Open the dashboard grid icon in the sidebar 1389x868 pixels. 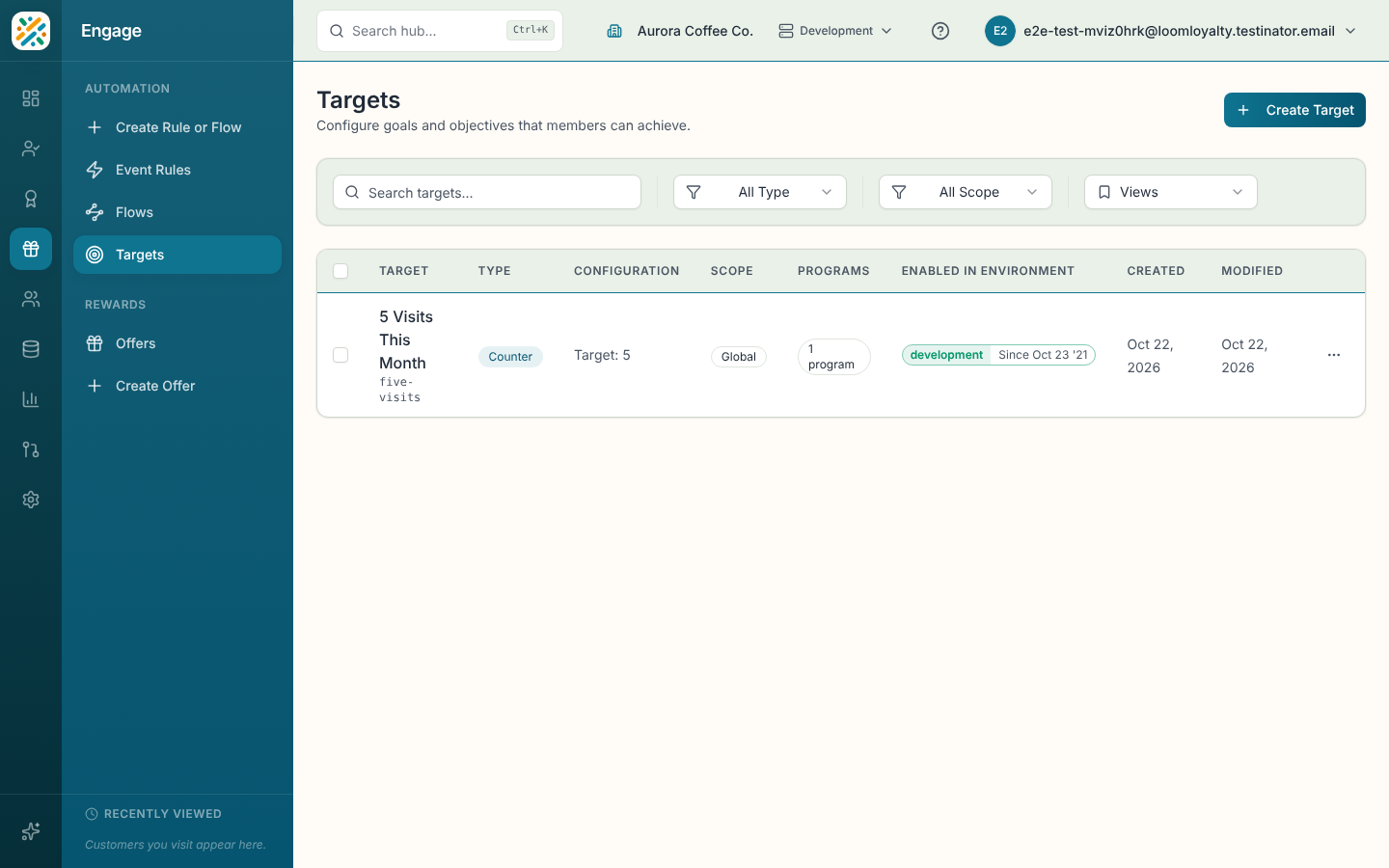31,98
